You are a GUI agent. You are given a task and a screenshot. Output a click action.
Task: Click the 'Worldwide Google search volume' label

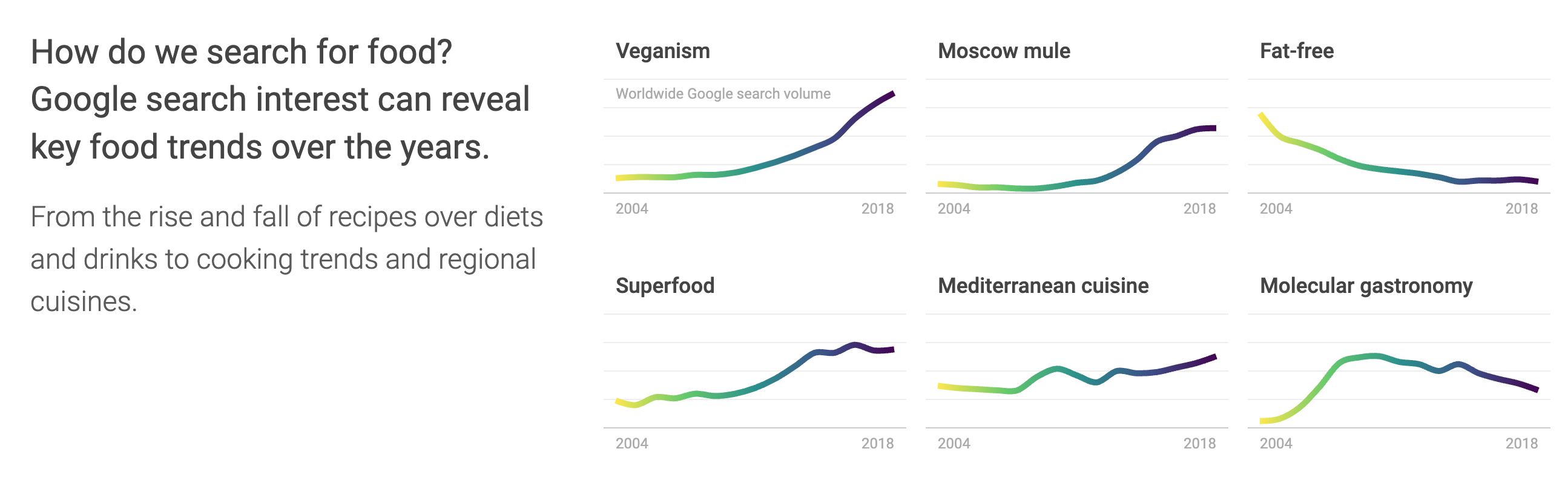point(722,94)
